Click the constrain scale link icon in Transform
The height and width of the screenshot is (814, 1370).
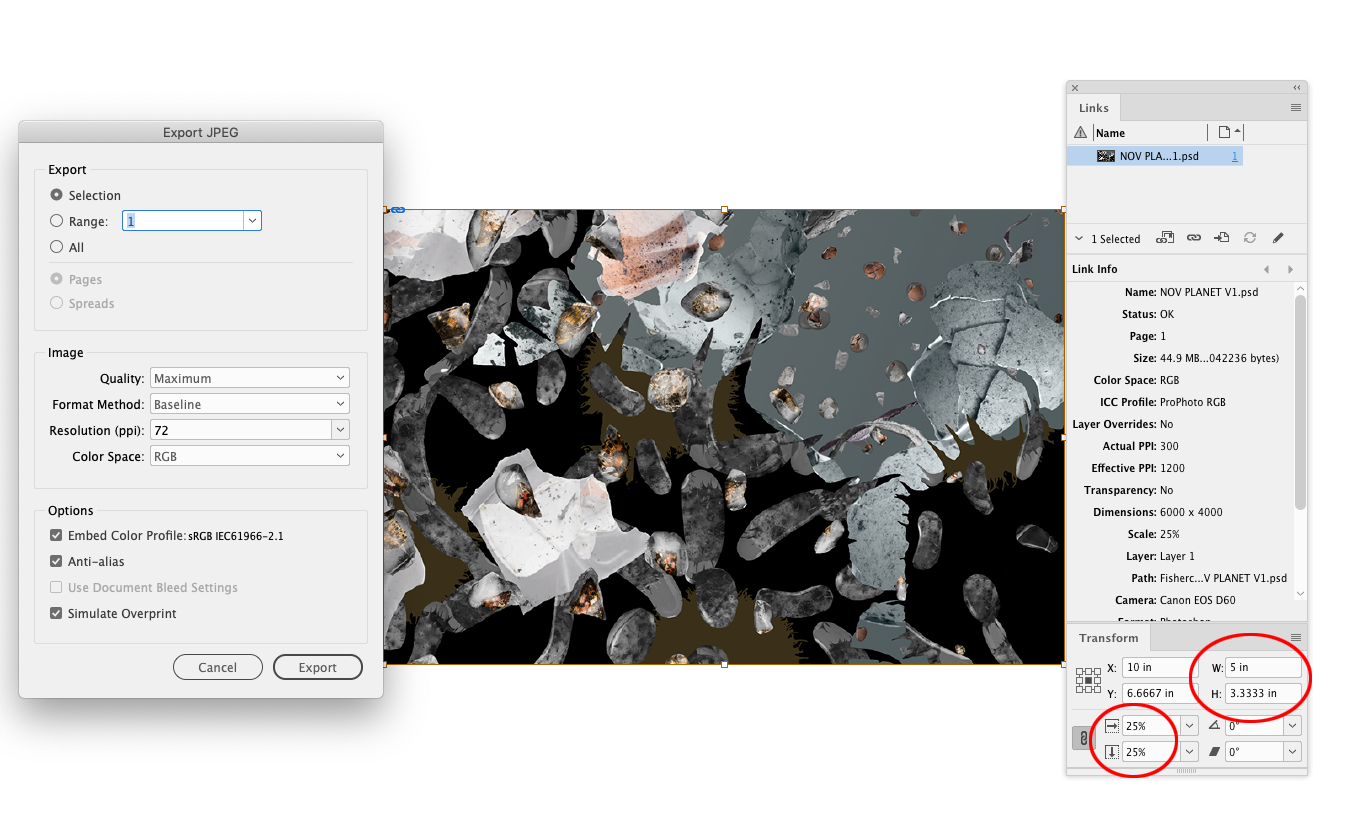[1083, 738]
